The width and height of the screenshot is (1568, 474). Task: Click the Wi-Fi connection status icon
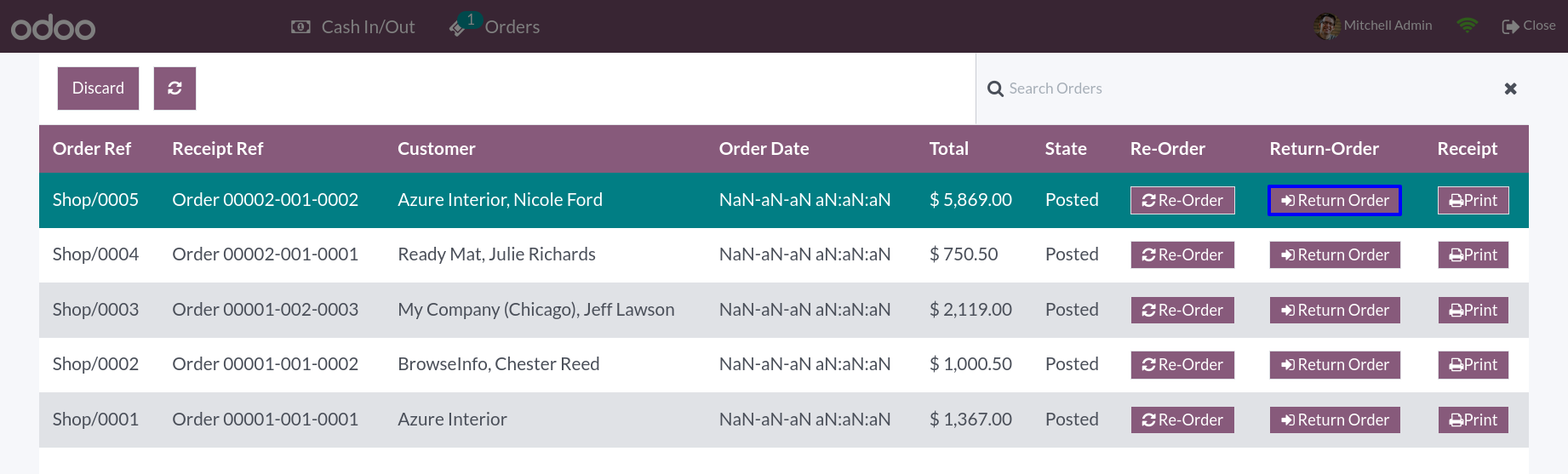1467,26
